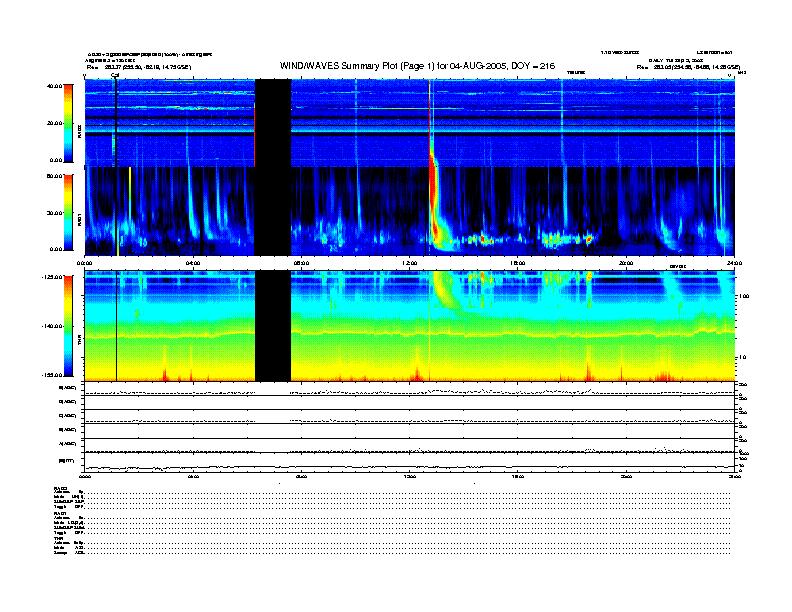Click the RAD1 vertical axis label
Screen dimensions: 792x612
coord(80,219)
